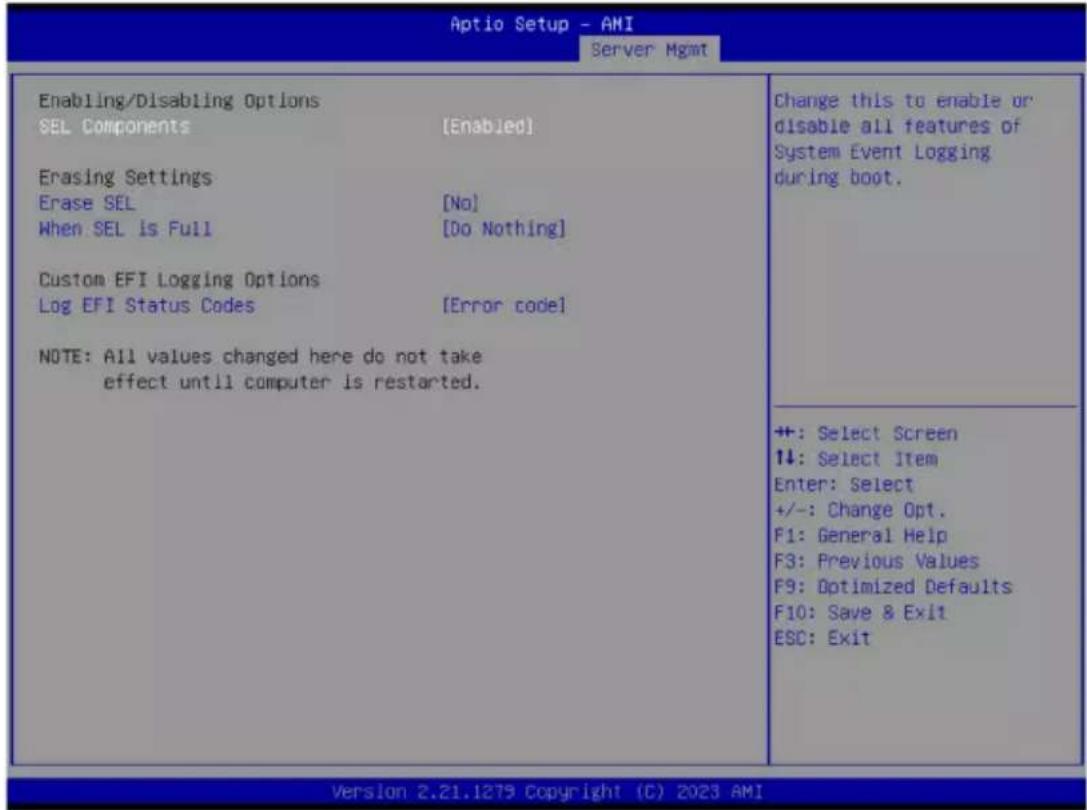Select the Log EFI Status Codes setting
1087x810 pixels.
pyautogui.click(x=147, y=306)
